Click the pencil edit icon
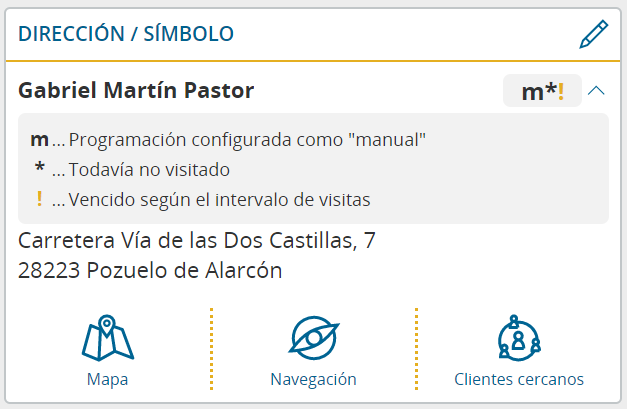 click(594, 34)
